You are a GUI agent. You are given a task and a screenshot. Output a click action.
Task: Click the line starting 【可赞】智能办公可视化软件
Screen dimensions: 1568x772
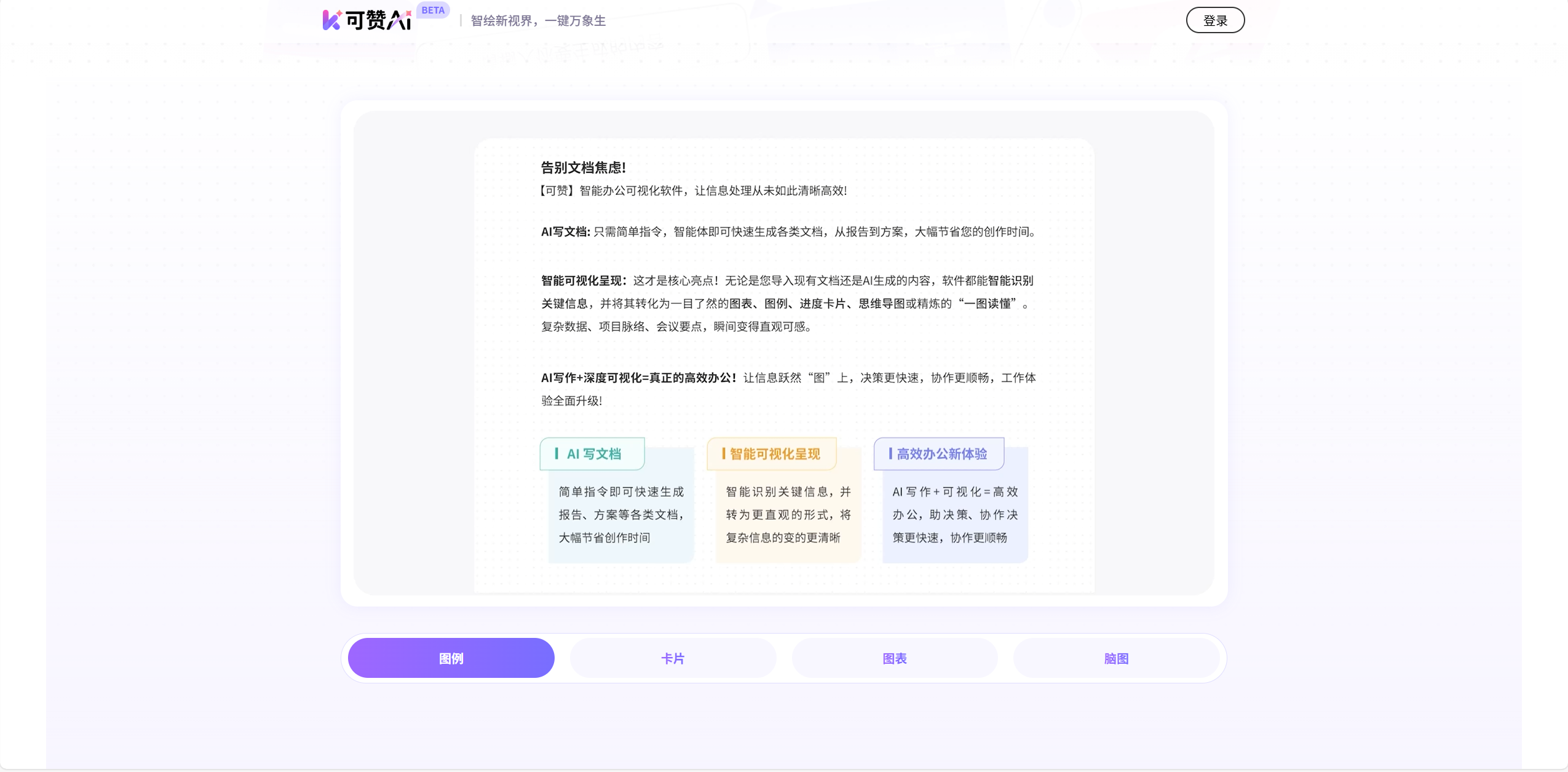pyautogui.click(x=694, y=191)
